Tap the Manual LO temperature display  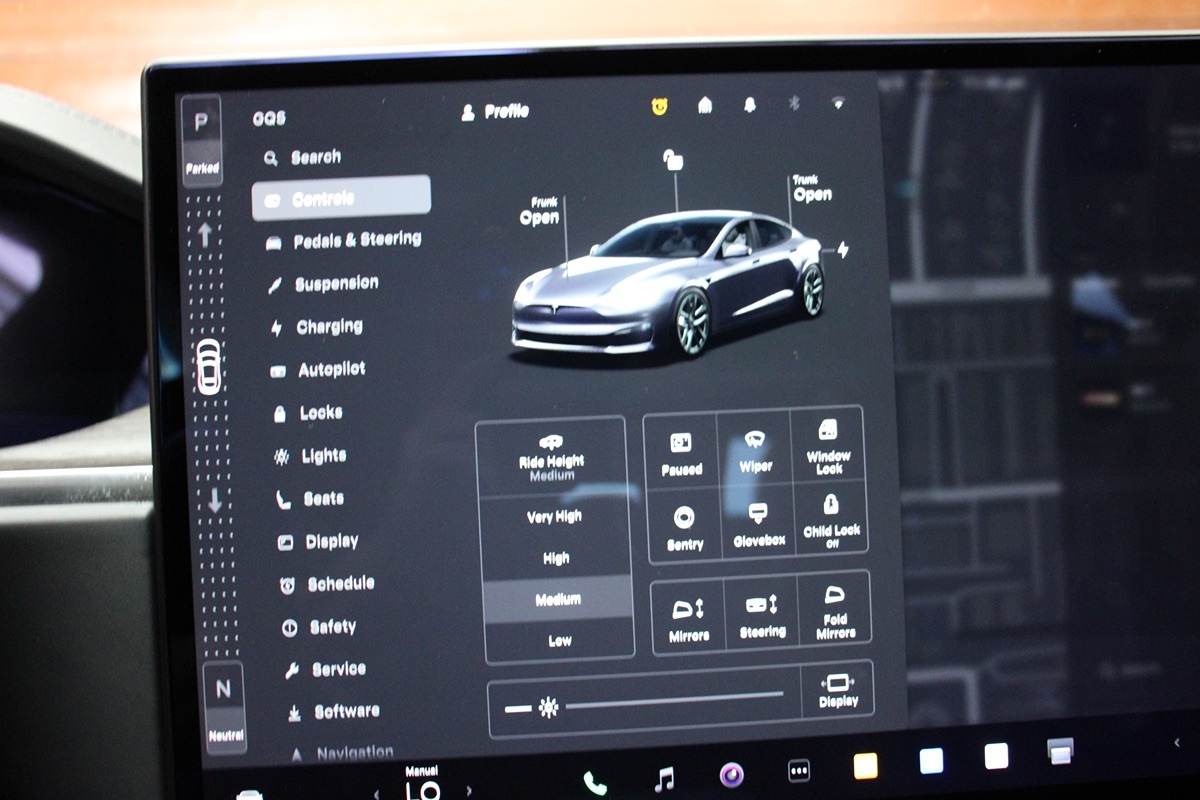pos(423,784)
